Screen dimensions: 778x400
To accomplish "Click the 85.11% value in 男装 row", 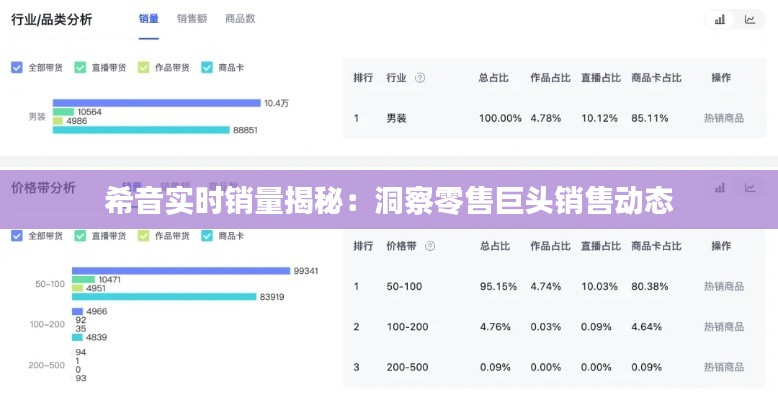I will 649,118.
